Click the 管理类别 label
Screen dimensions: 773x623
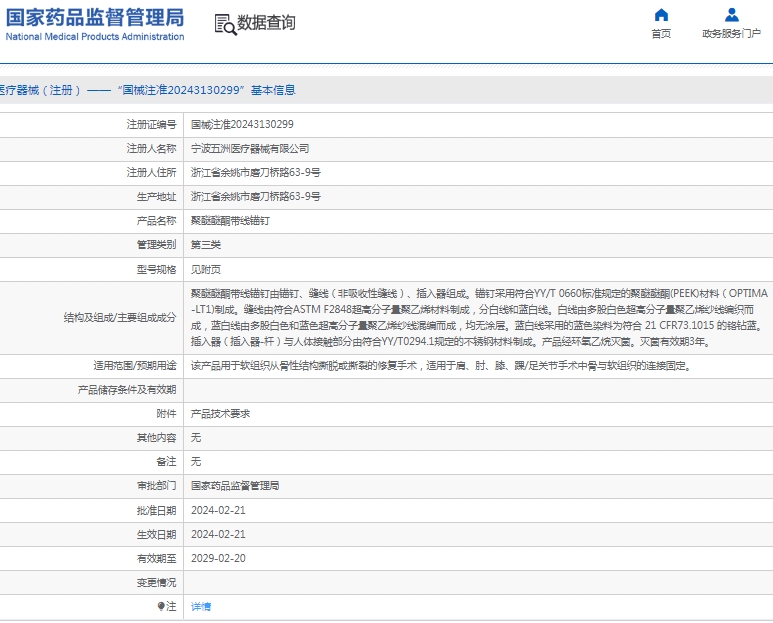click(x=156, y=245)
